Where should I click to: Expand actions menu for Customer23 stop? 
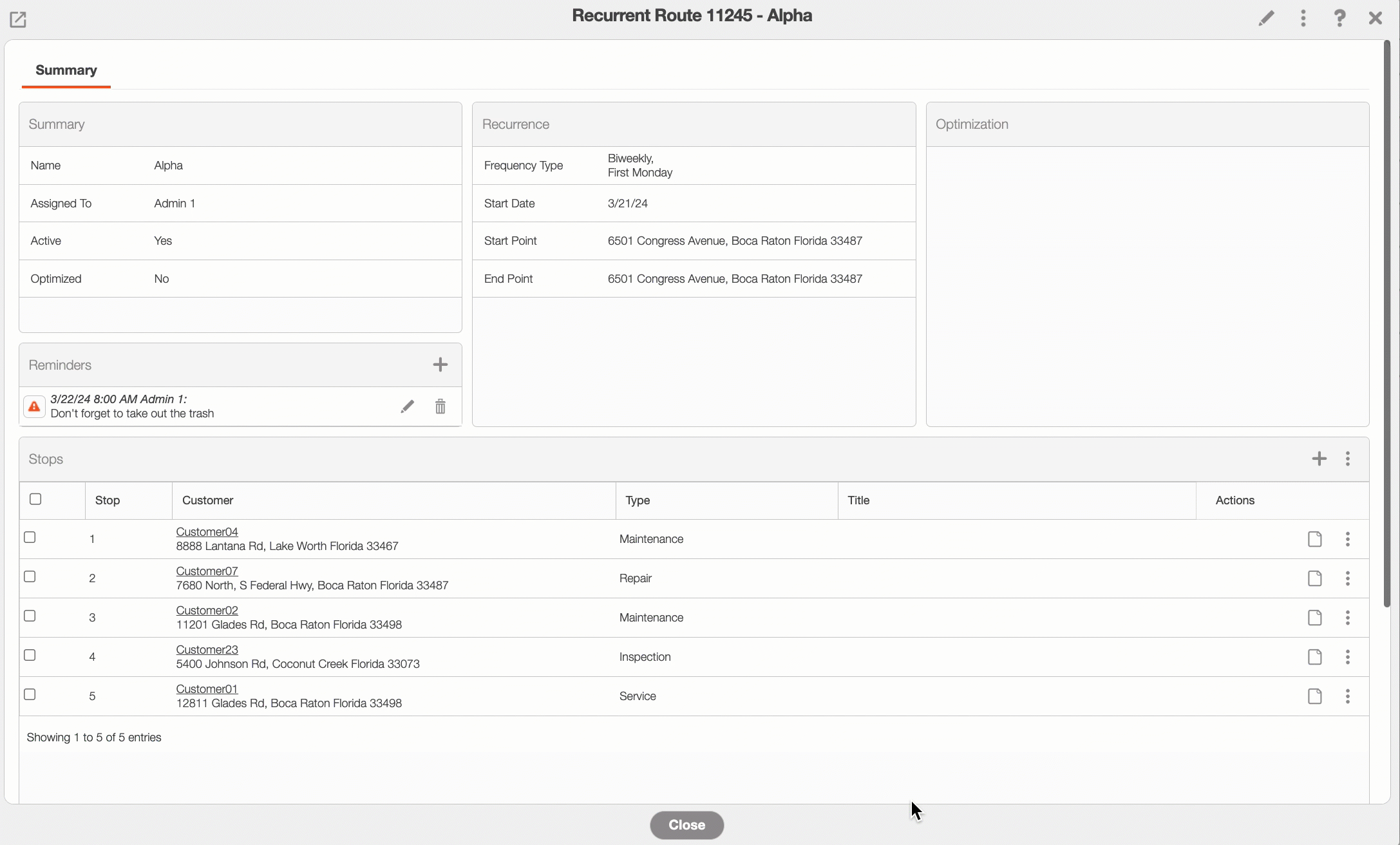coord(1347,657)
